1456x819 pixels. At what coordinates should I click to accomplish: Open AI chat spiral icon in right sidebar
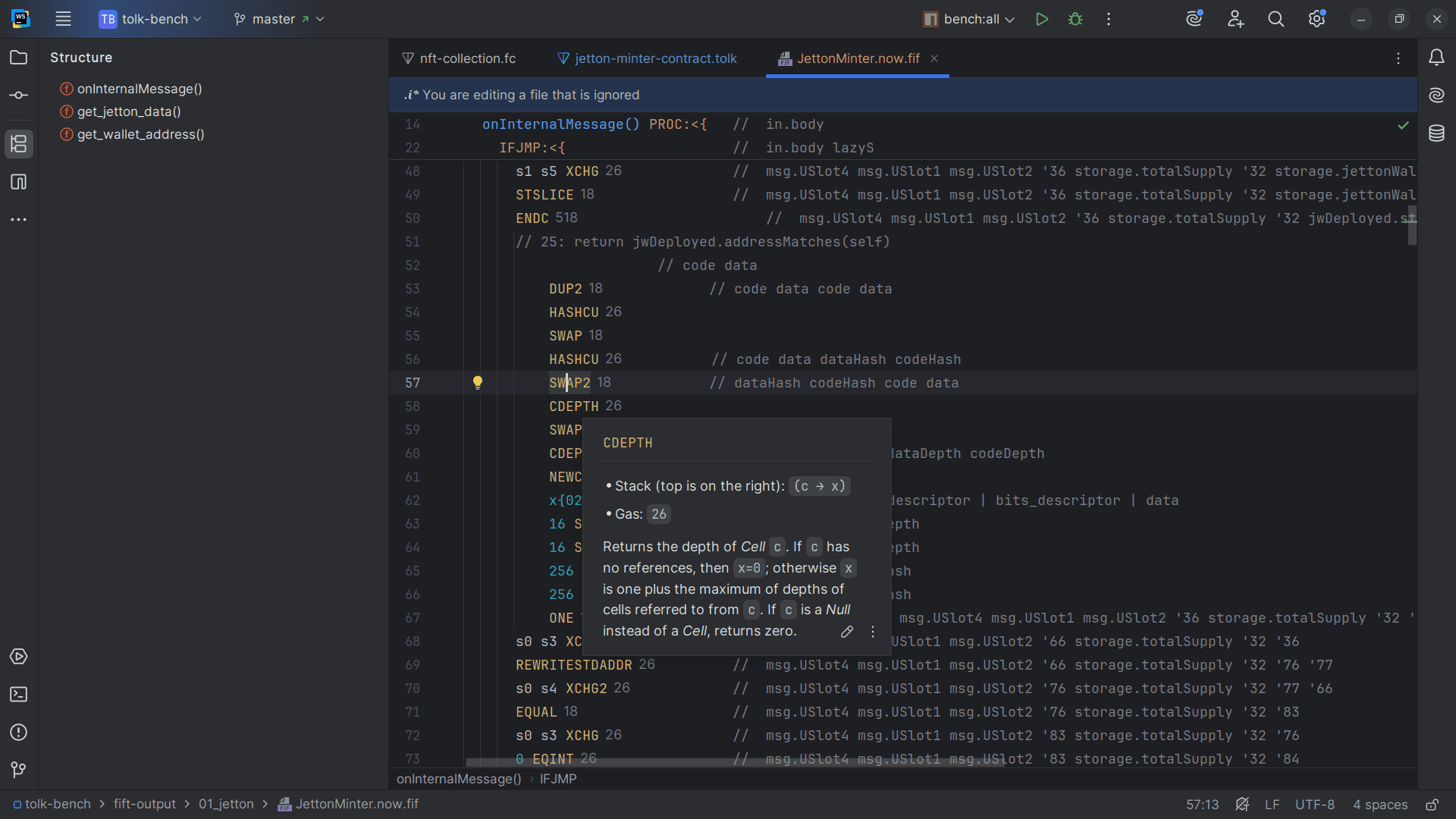(x=1437, y=96)
